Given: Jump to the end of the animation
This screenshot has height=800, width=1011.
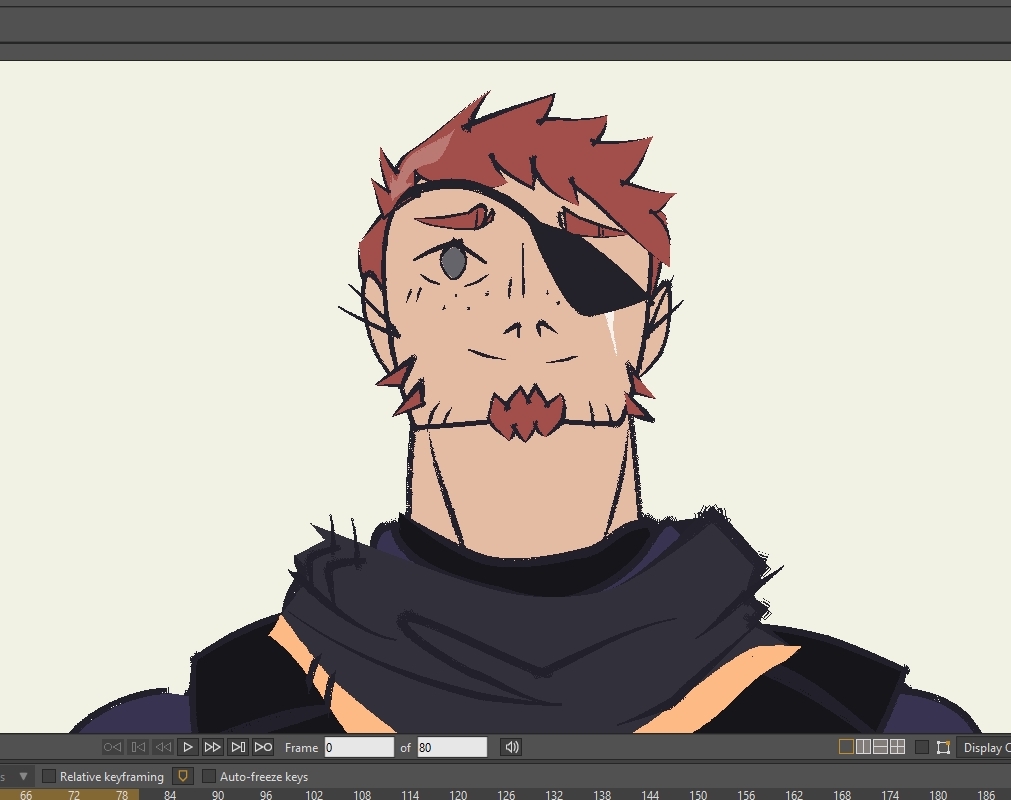Looking at the screenshot, I should (263, 747).
